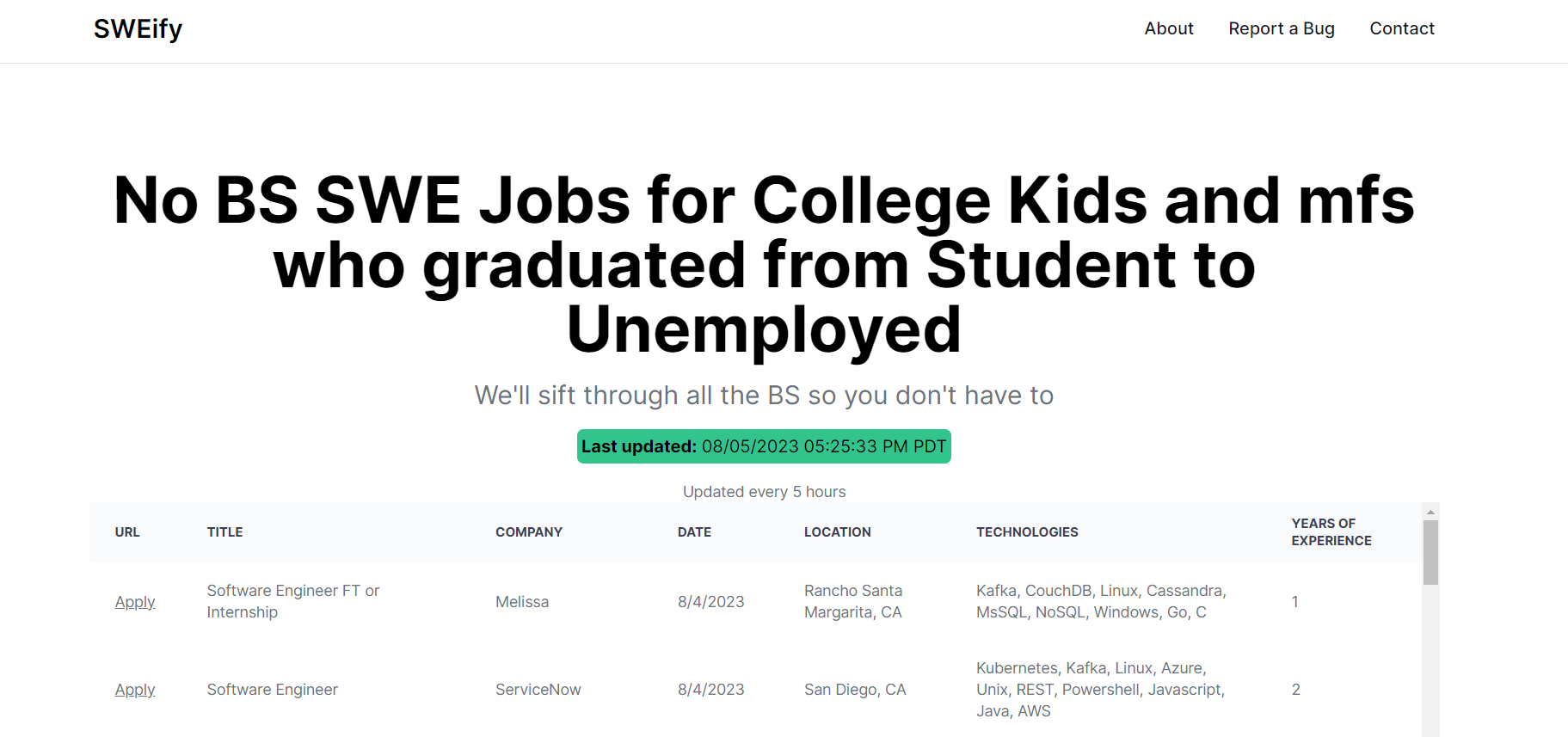This screenshot has width=1568, height=737.
Task: Click the LOCATION column header
Action: (x=838, y=532)
